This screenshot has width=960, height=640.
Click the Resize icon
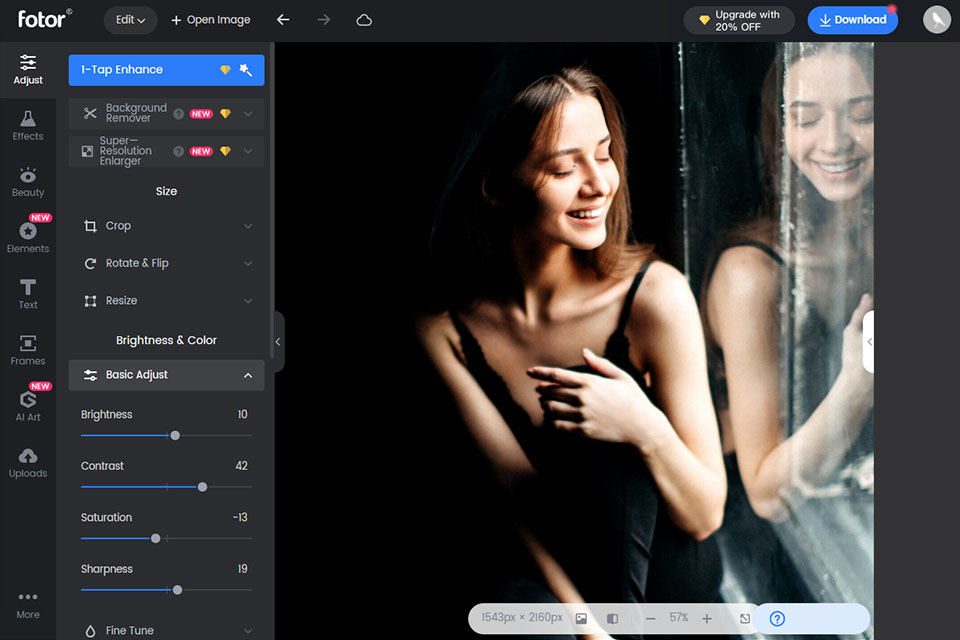click(91, 301)
